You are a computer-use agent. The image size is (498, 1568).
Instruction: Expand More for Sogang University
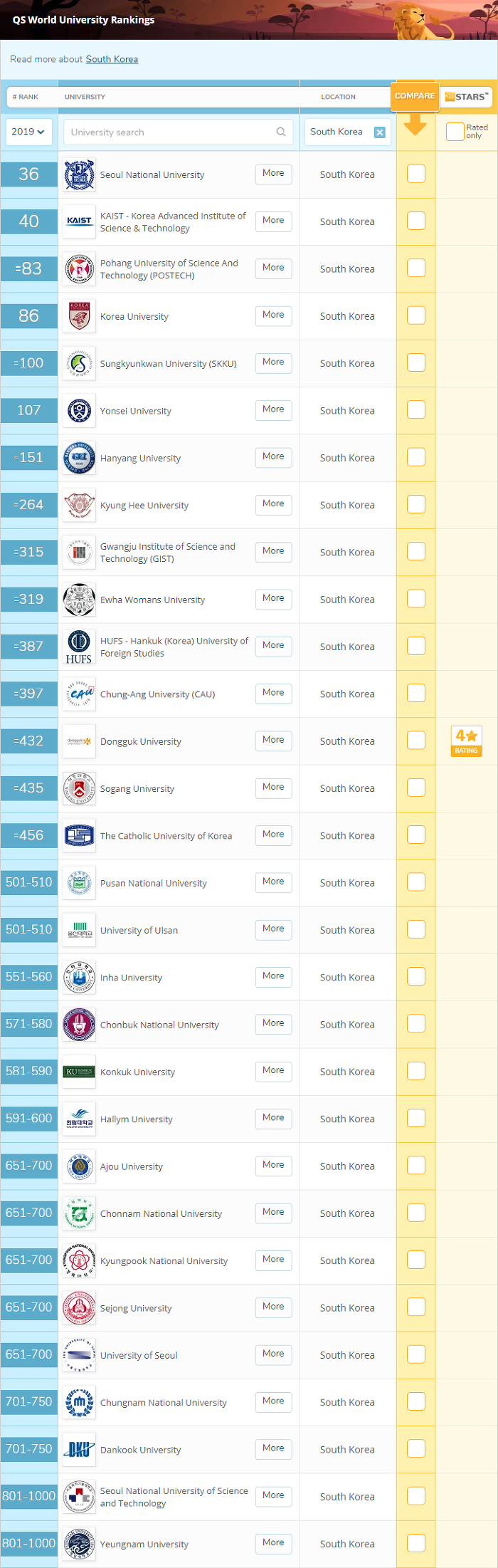273,788
